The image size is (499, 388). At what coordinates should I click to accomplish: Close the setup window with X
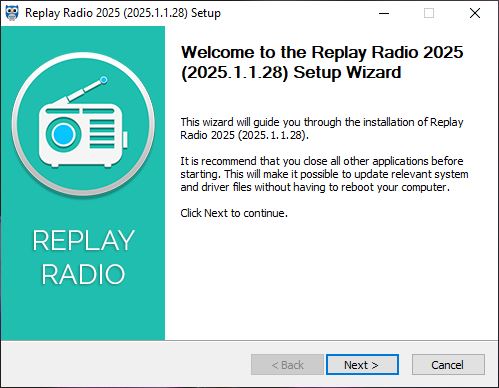click(x=475, y=13)
